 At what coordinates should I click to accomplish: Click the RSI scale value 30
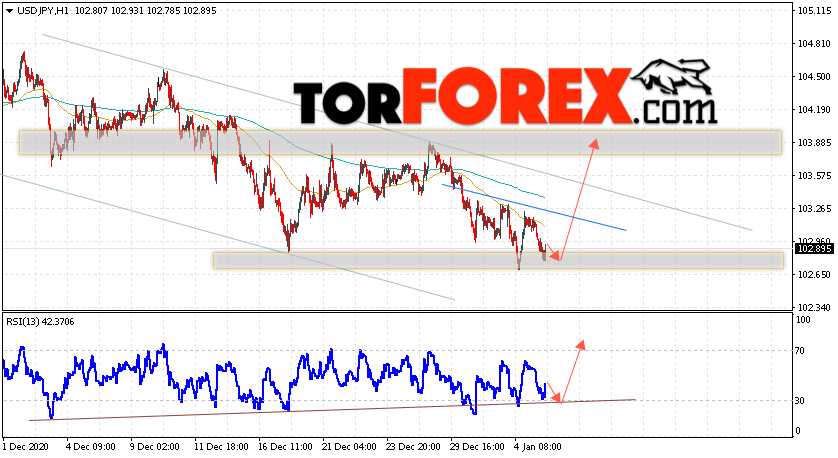(x=800, y=401)
